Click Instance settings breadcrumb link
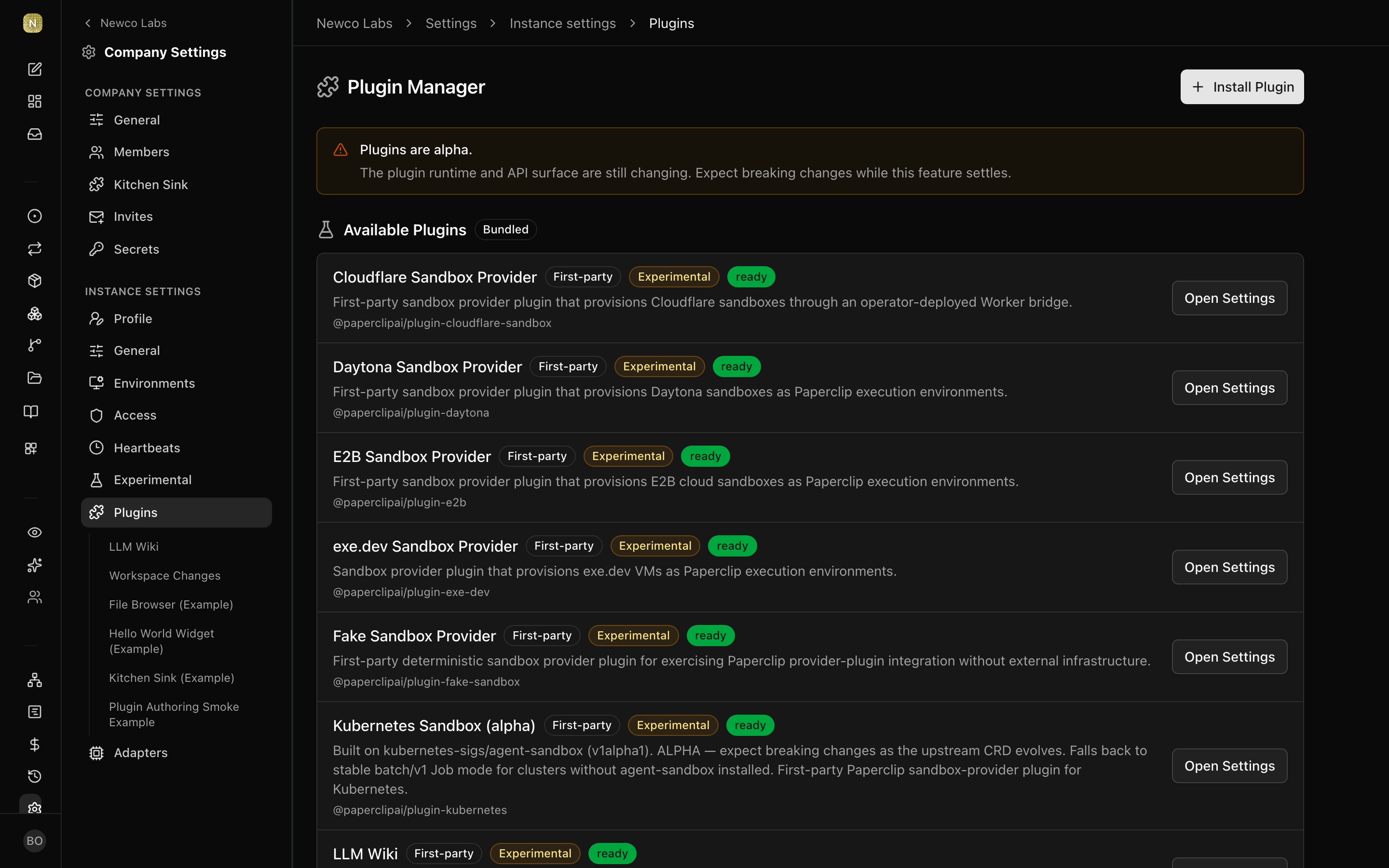The image size is (1389, 868). tap(562, 23)
